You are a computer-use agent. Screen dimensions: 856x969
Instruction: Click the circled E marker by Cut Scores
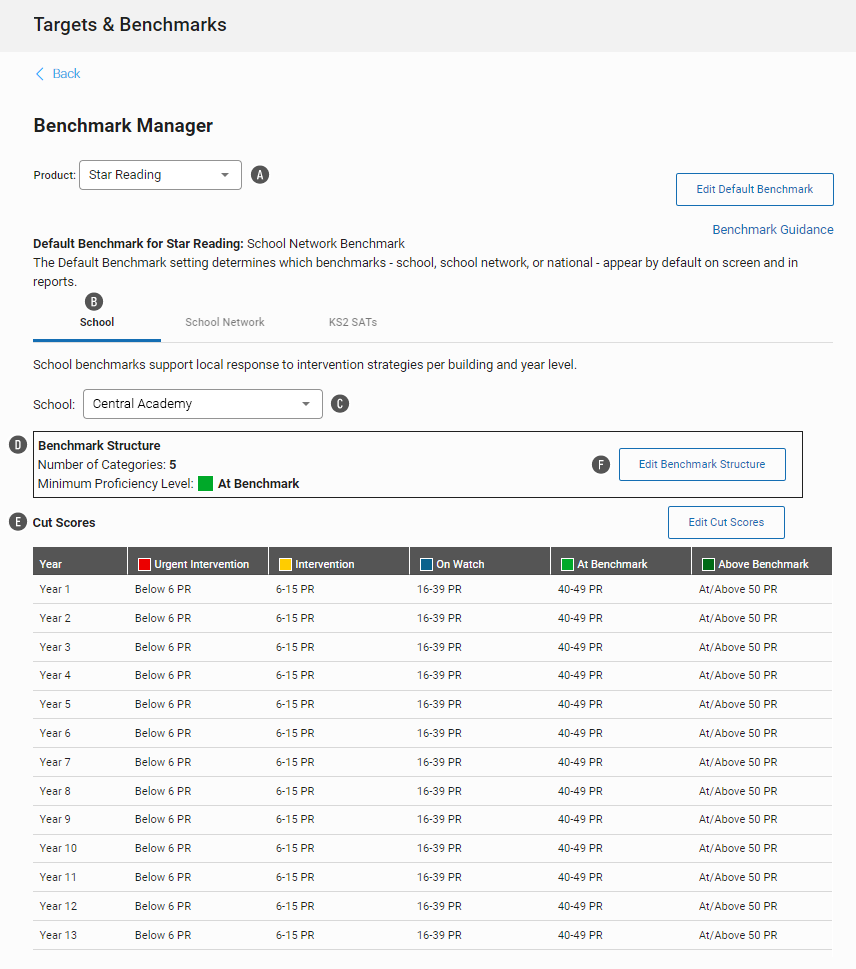[18, 522]
